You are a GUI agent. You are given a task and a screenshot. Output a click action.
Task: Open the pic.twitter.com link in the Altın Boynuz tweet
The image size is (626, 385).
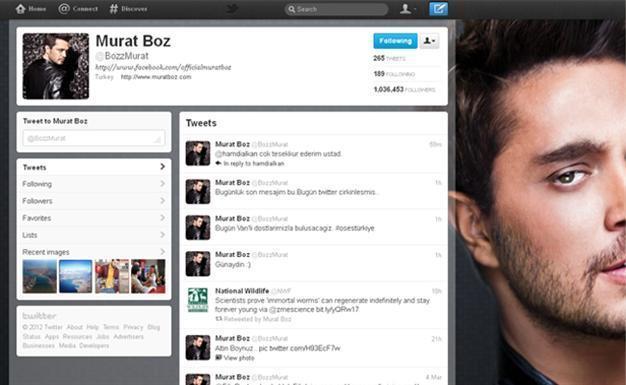click(299, 348)
